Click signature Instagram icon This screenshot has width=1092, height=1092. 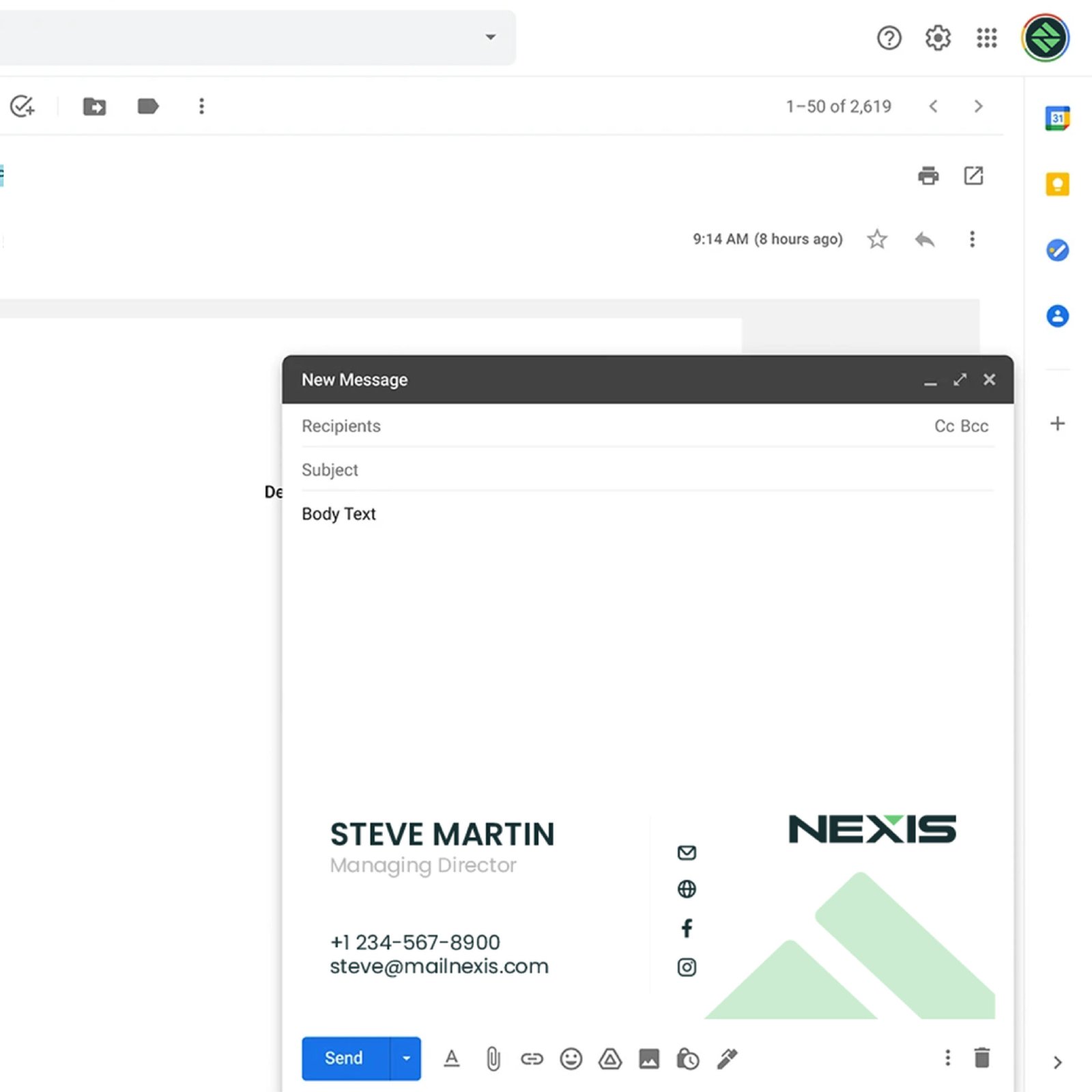pos(687,967)
